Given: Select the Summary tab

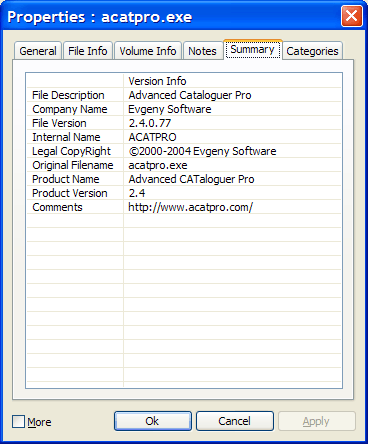Looking at the screenshot, I should tap(252, 49).
